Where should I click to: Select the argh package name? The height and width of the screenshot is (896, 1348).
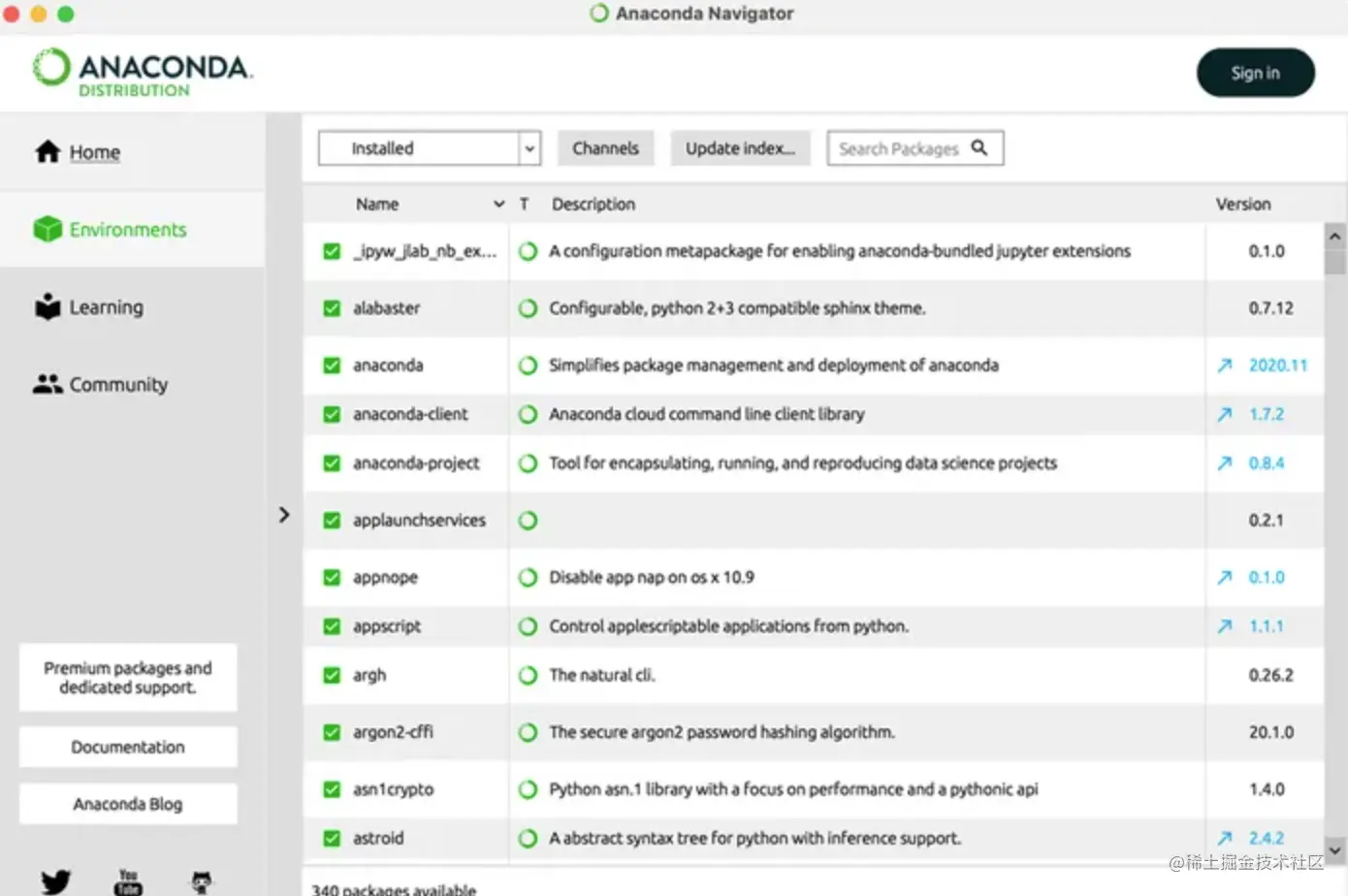369,675
